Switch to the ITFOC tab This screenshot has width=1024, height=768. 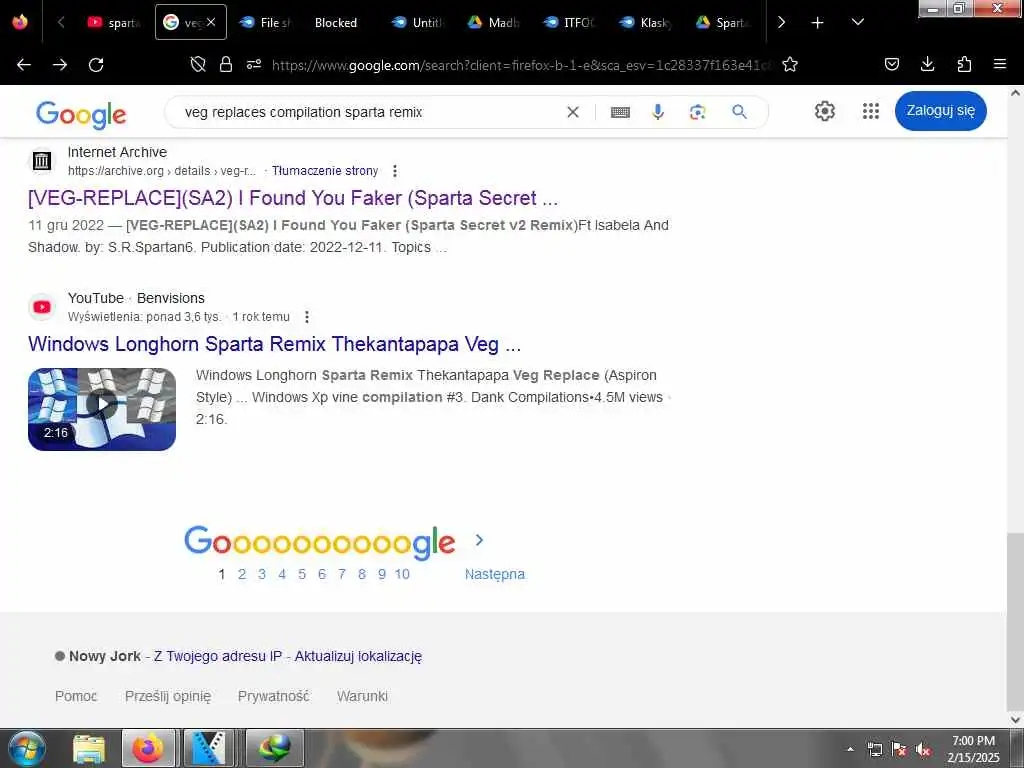tap(569, 23)
